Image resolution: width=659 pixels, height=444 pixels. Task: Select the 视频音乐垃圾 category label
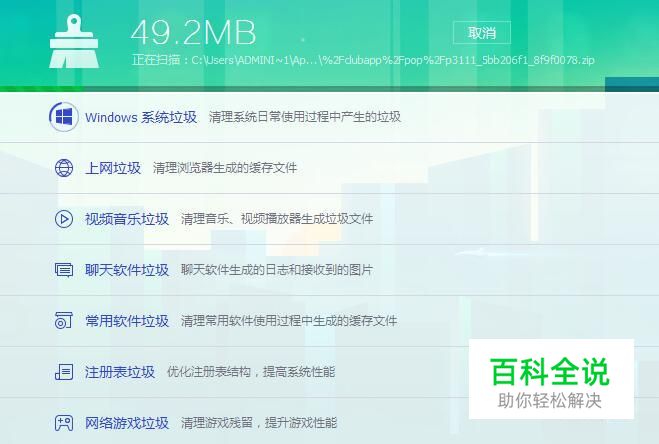point(127,219)
